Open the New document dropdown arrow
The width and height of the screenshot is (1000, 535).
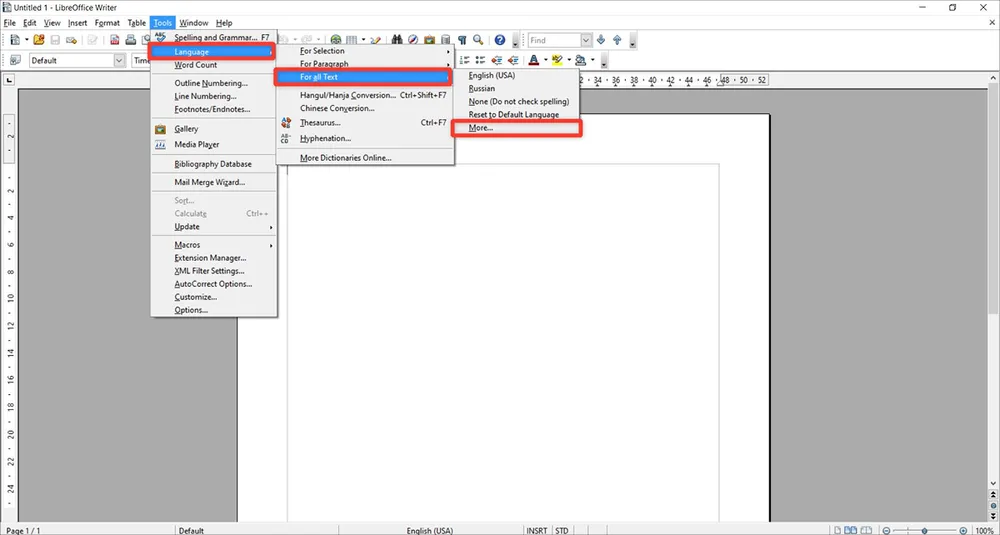(27, 40)
